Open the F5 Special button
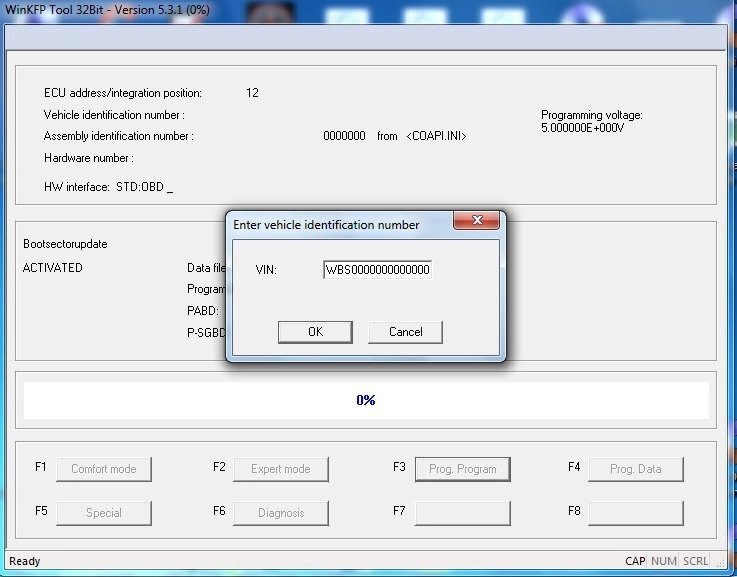 click(104, 513)
